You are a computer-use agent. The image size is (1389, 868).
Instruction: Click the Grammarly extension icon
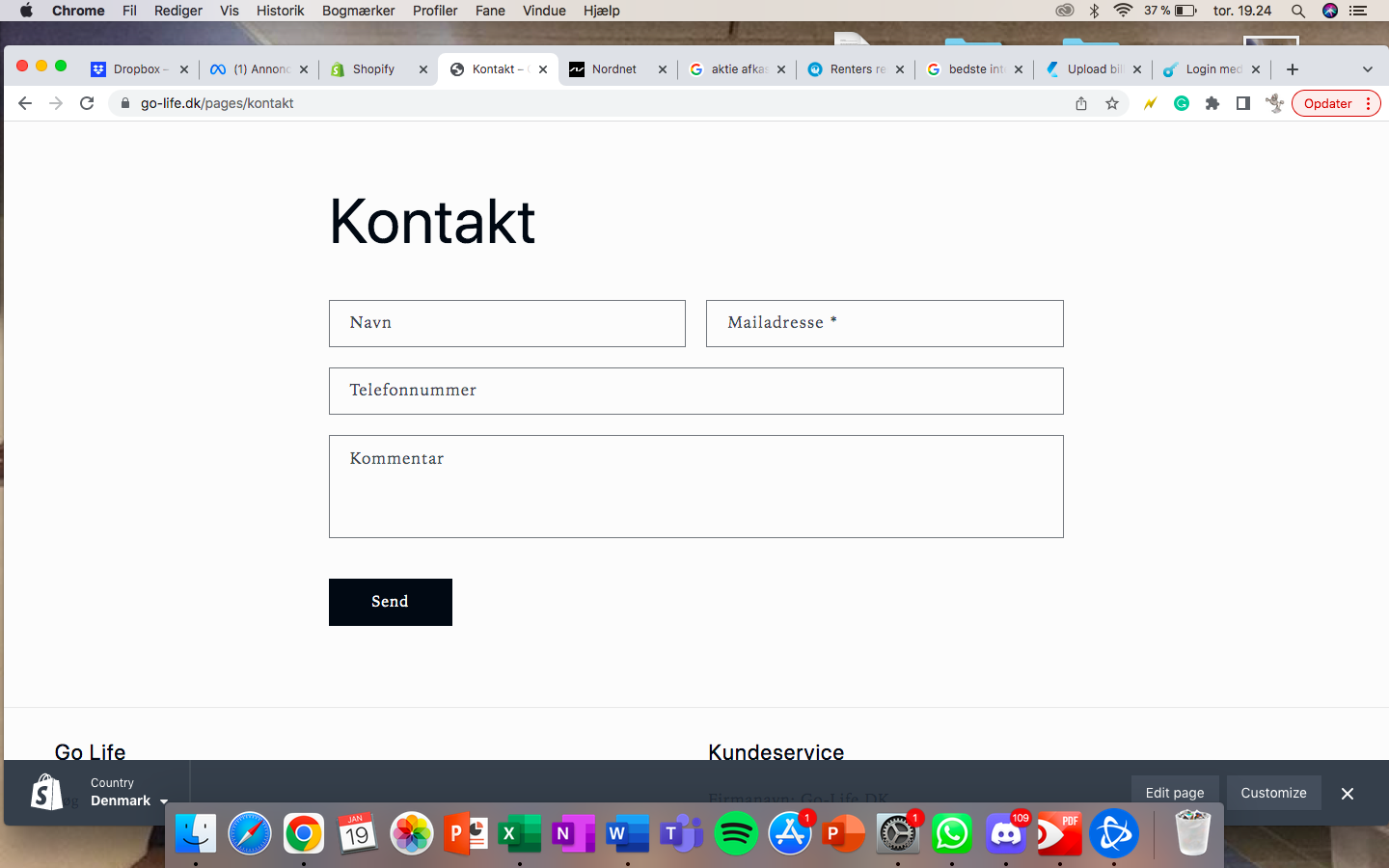click(x=1182, y=103)
